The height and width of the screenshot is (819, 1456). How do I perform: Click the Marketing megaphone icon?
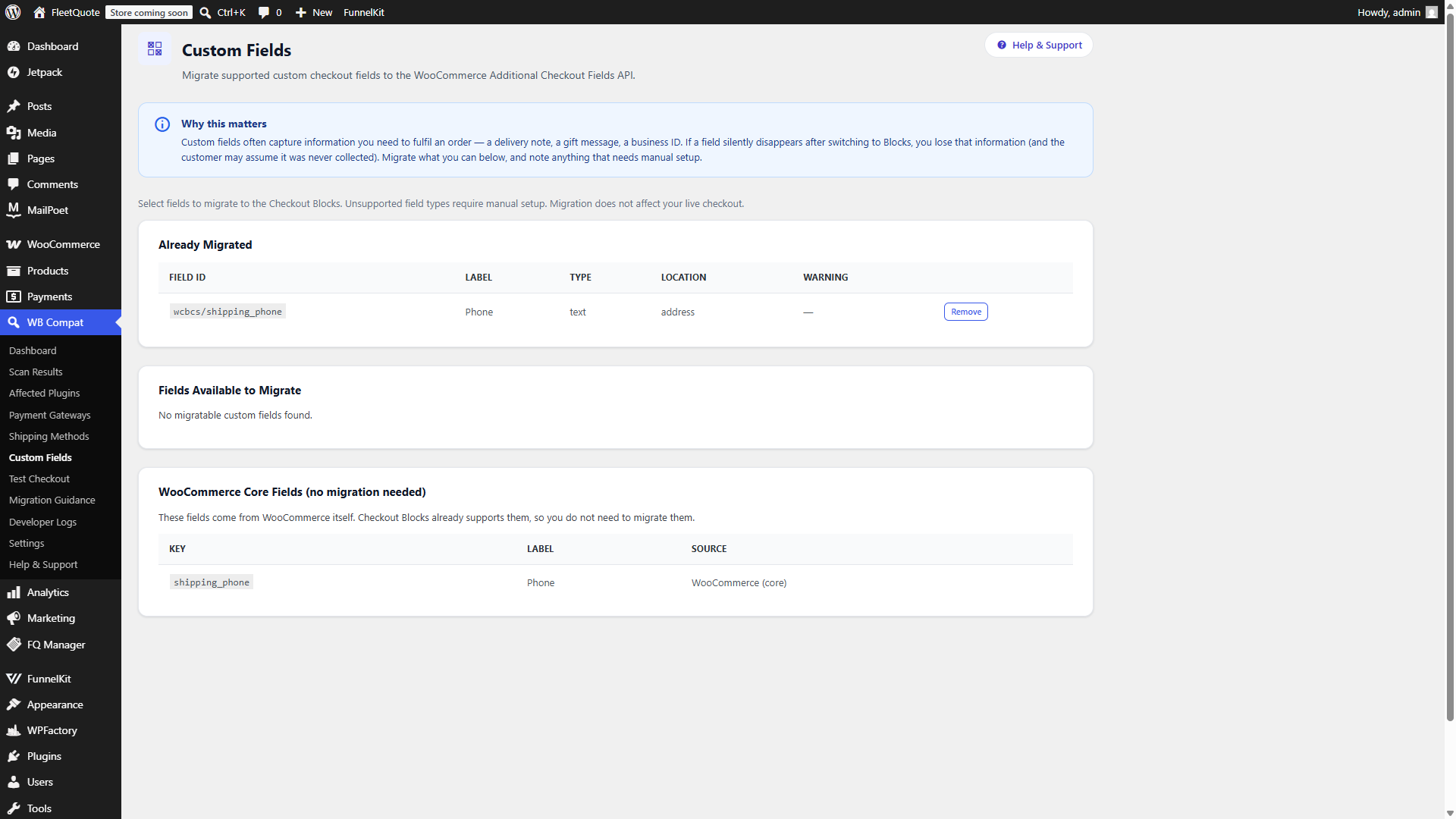[14, 618]
